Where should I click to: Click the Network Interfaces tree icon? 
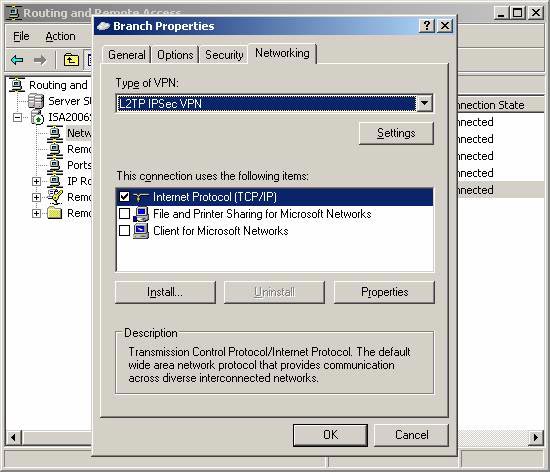click(55, 133)
